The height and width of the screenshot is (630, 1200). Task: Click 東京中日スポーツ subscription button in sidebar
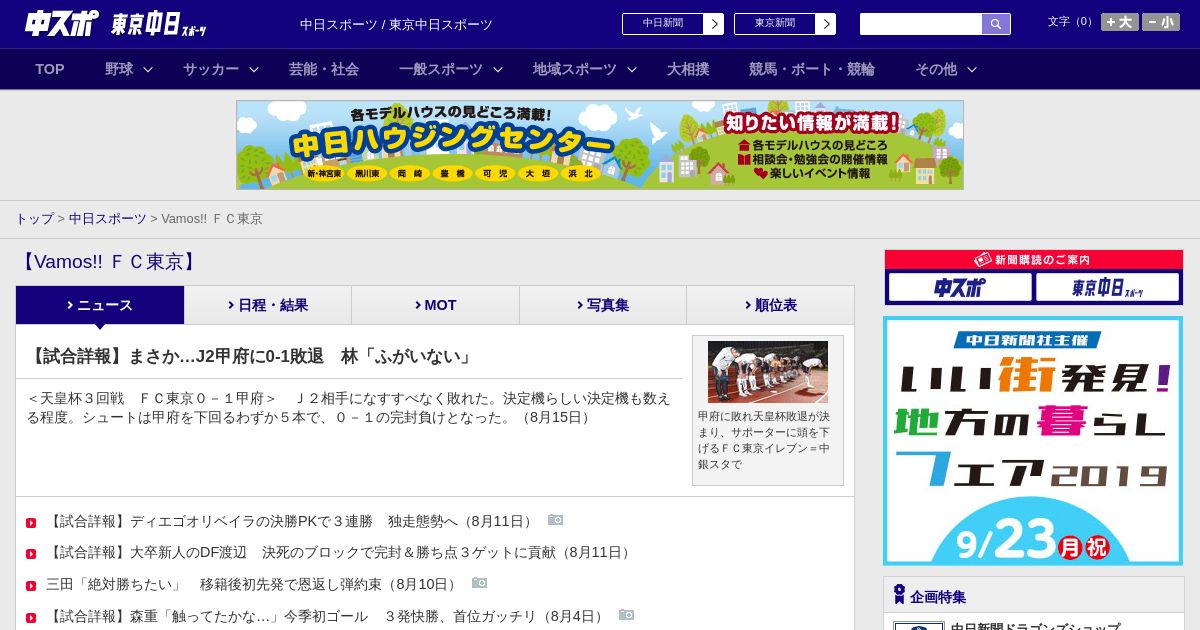pyautogui.click(x=1107, y=287)
